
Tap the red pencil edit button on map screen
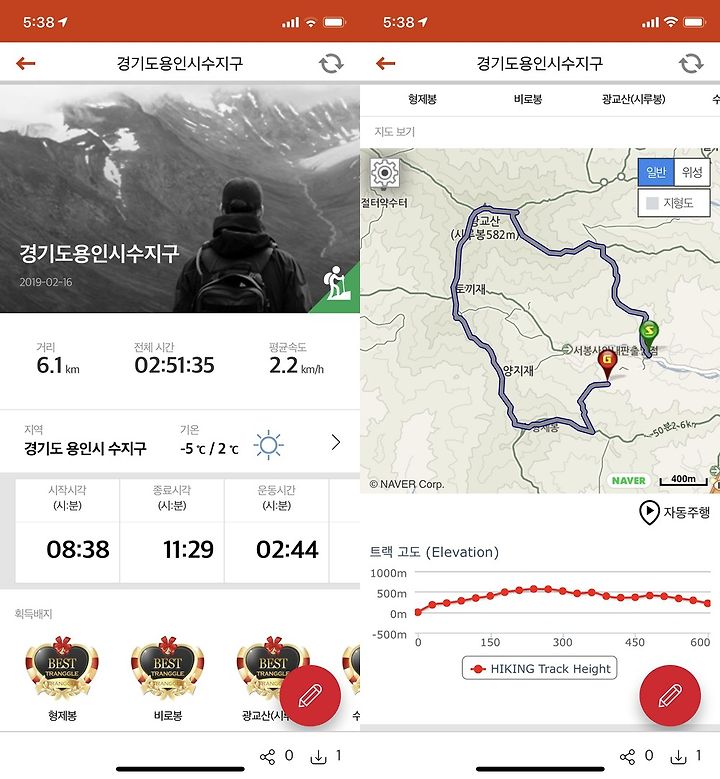click(670, 696)
